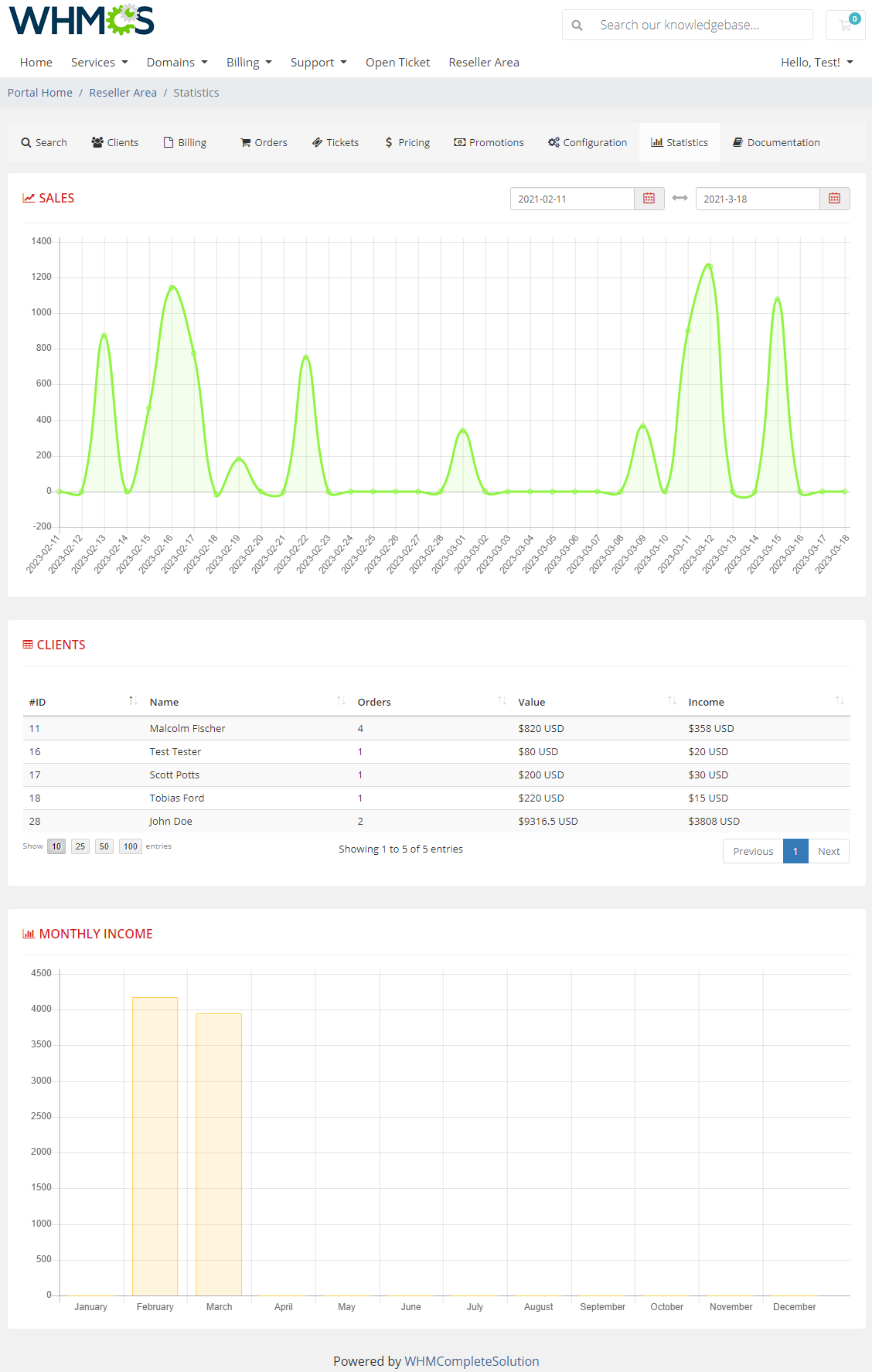This screenshot has height=1372, width=872.
Task: Click page 1 pagination button
Action: pos(795,851)
